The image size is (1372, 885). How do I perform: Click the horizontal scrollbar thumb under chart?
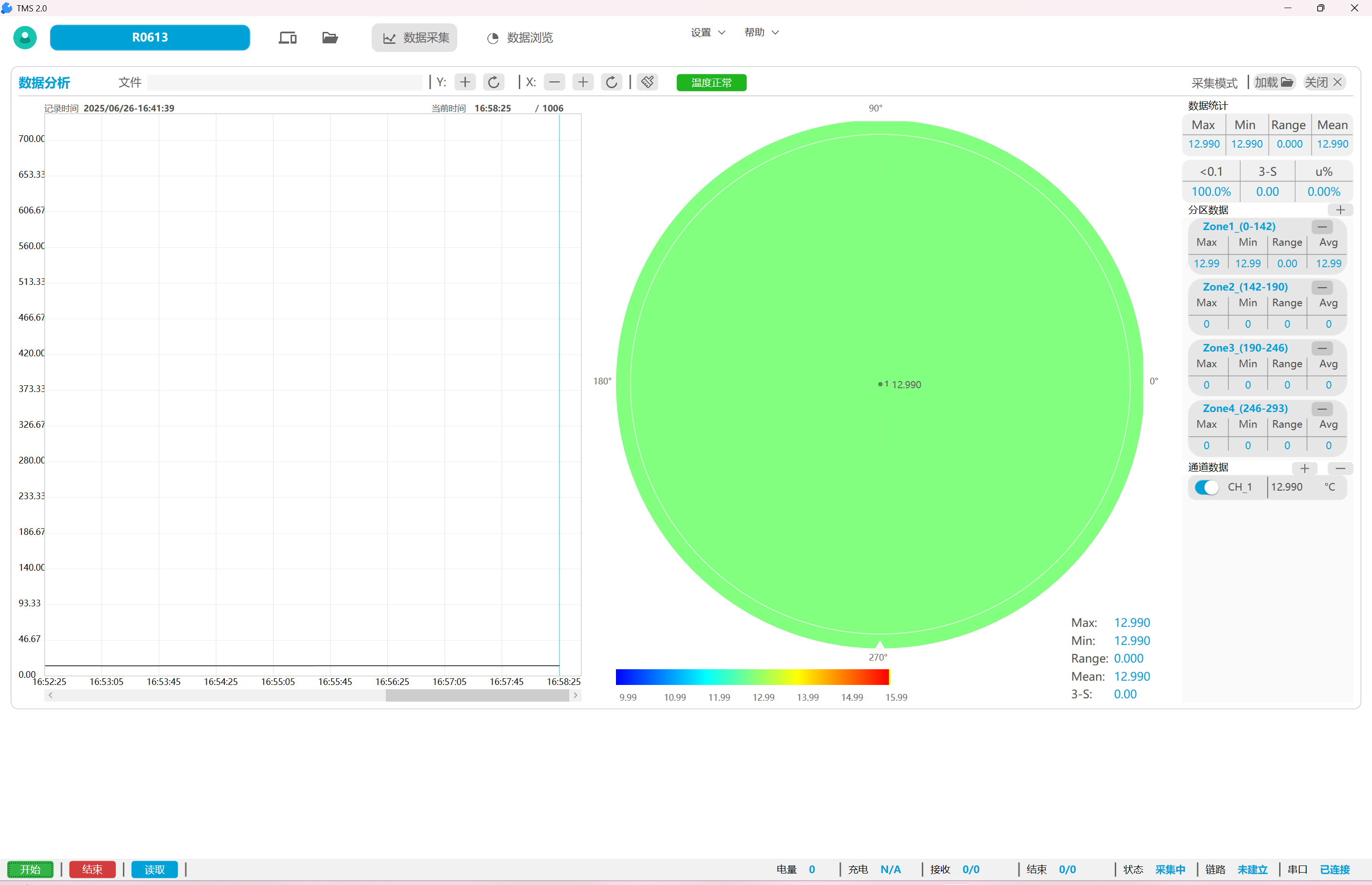click(x=477, y=695)
